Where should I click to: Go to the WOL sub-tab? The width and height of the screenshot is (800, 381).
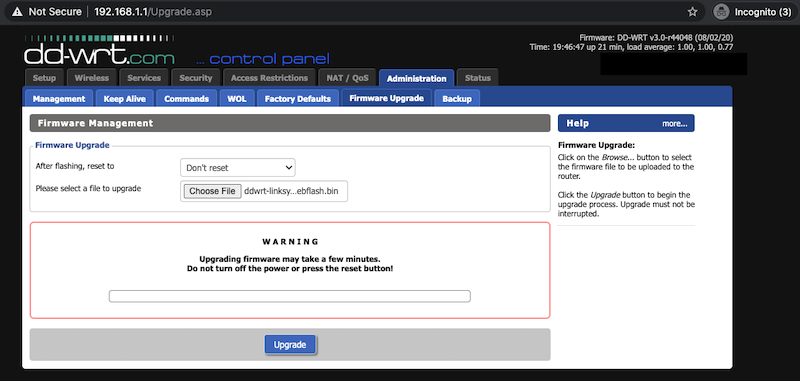237,98
